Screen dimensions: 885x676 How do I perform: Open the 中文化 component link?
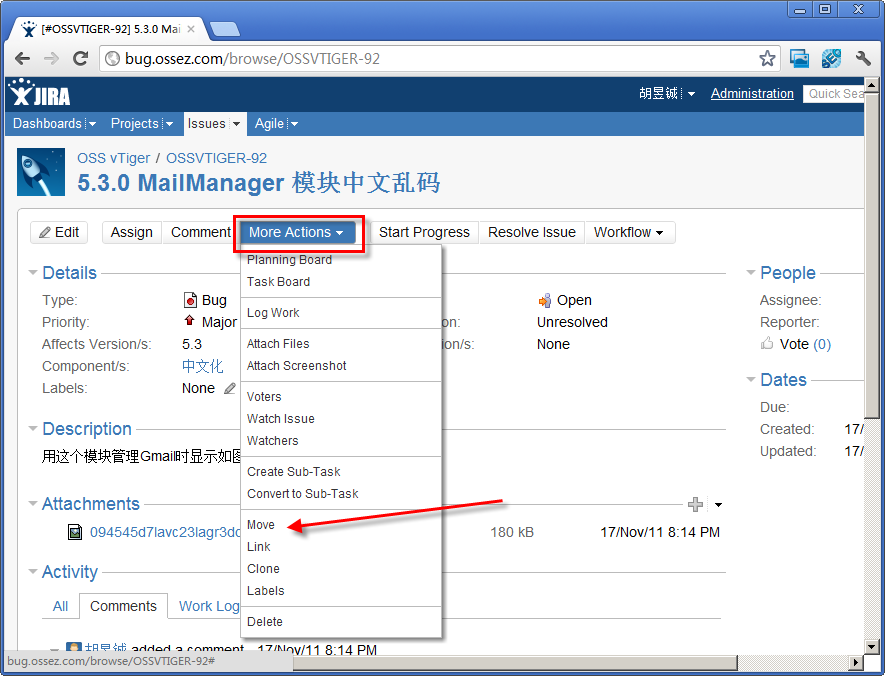coord(203,366)
